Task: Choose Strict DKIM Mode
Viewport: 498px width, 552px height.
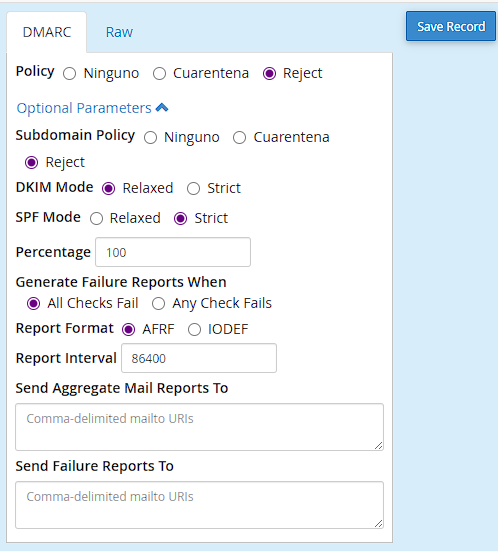Action: tap(193, 189)
